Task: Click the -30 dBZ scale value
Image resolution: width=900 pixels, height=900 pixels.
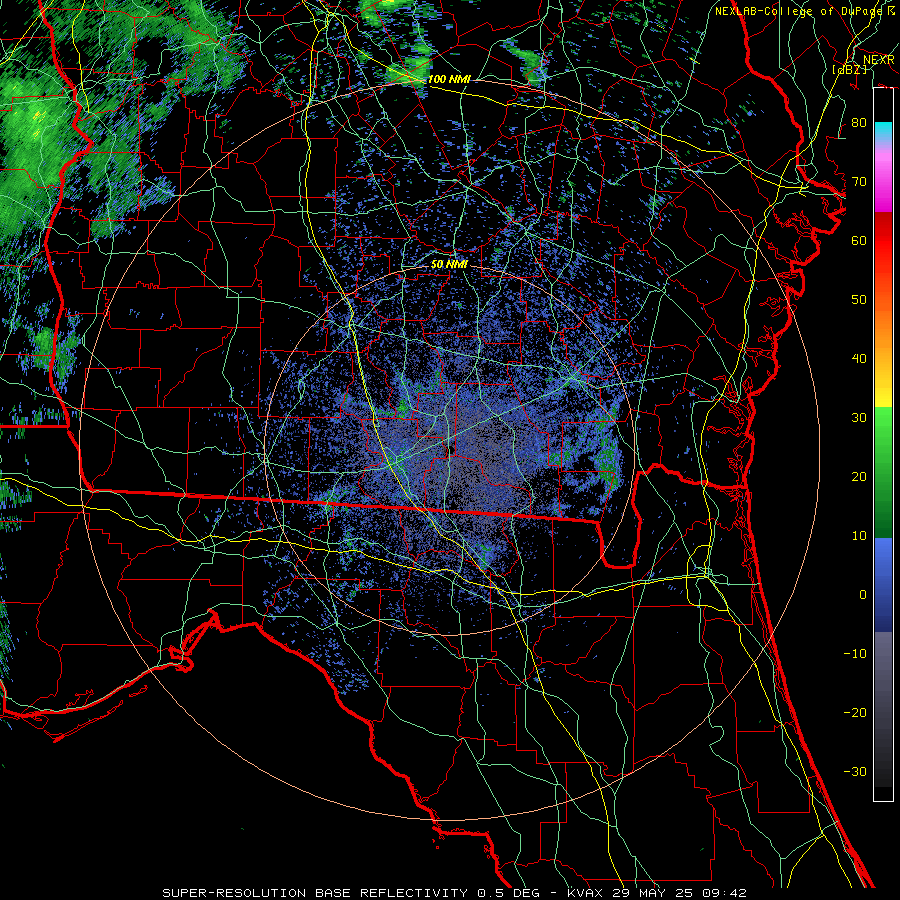Action: [855, 771]
